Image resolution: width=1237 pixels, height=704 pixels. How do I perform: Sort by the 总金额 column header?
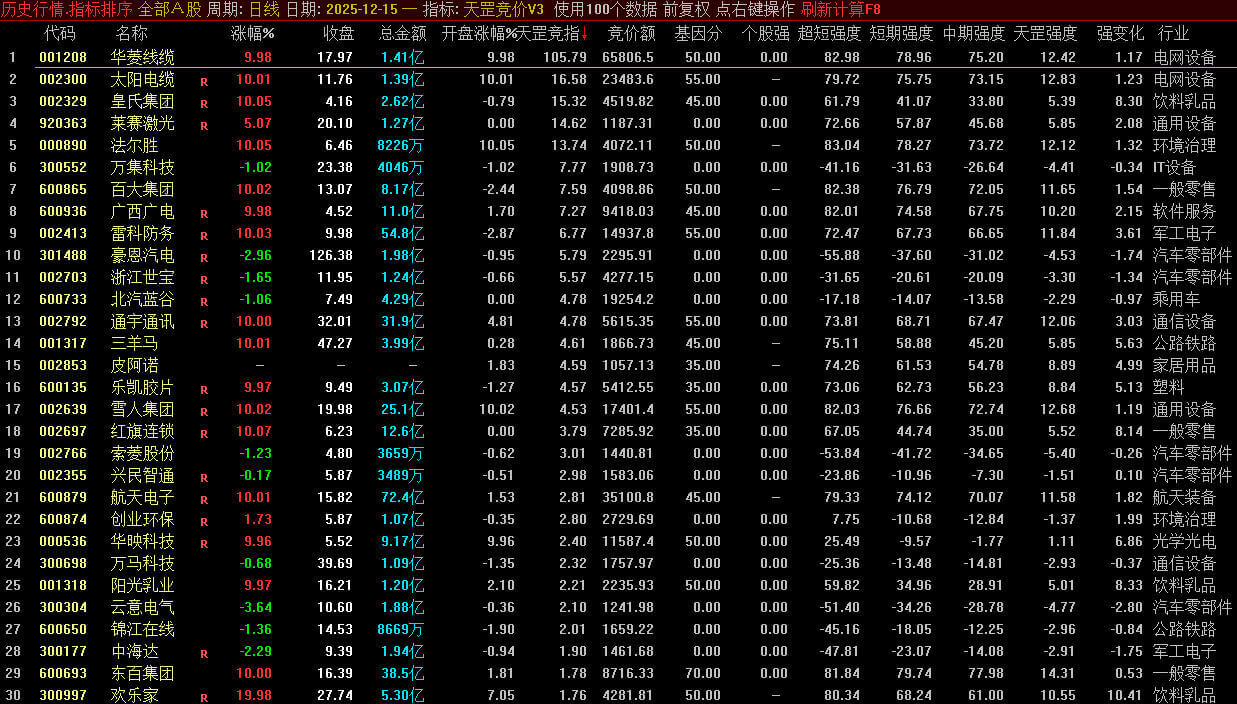(402, 33)
